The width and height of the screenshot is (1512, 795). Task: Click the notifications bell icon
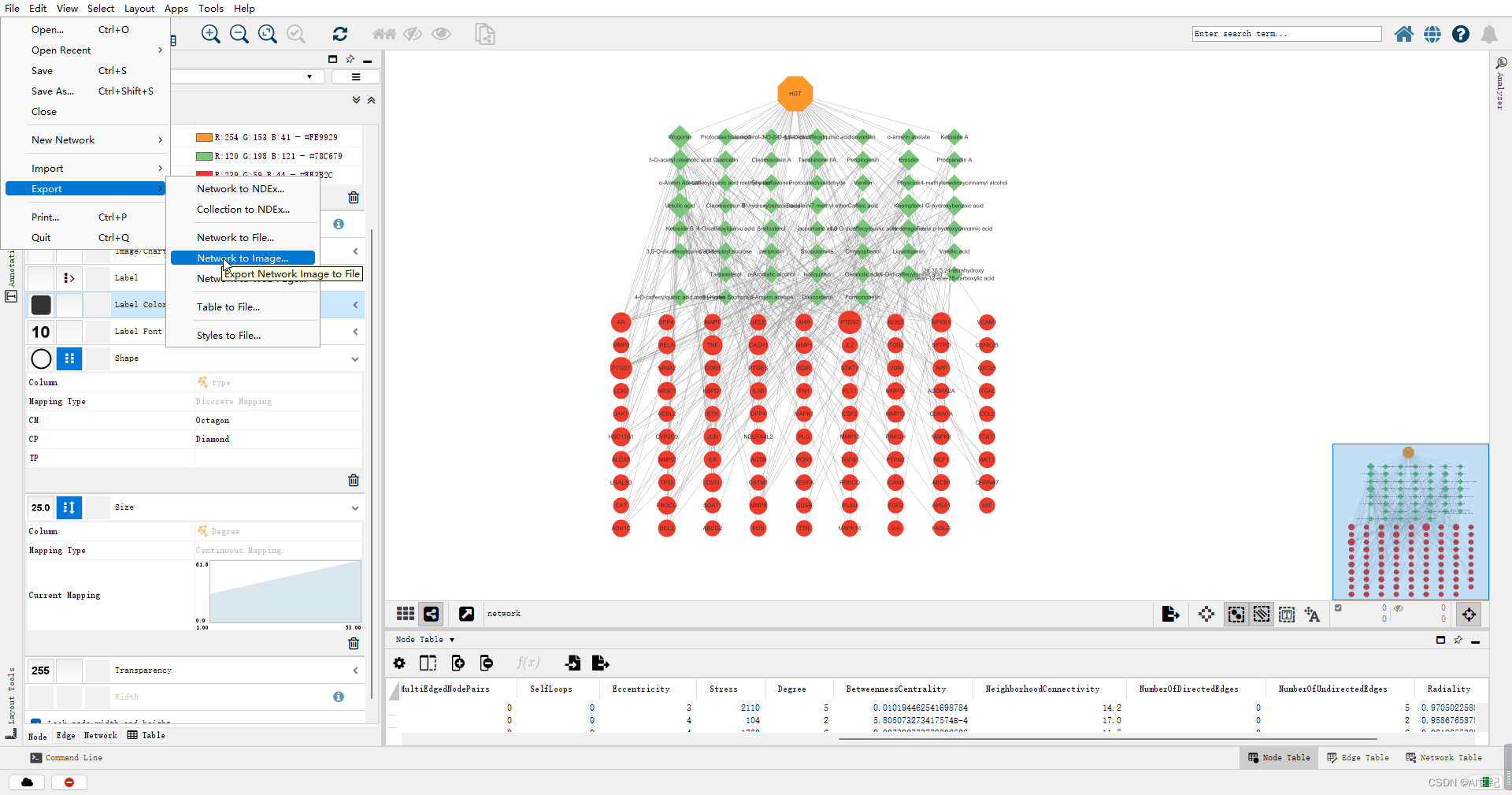1489,34
